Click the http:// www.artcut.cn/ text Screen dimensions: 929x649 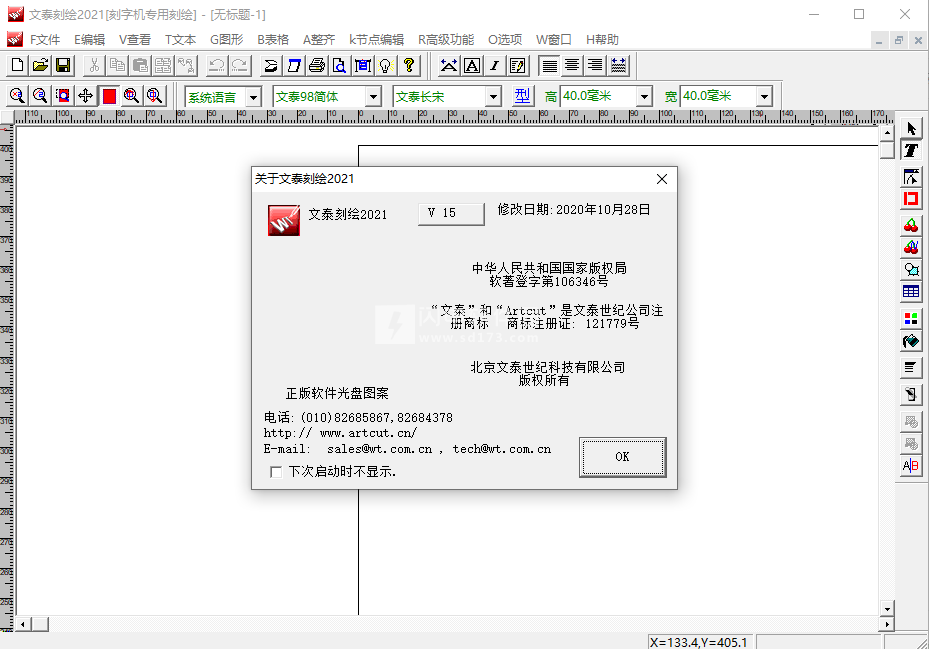pyautogui.click(x=340, y=433)
